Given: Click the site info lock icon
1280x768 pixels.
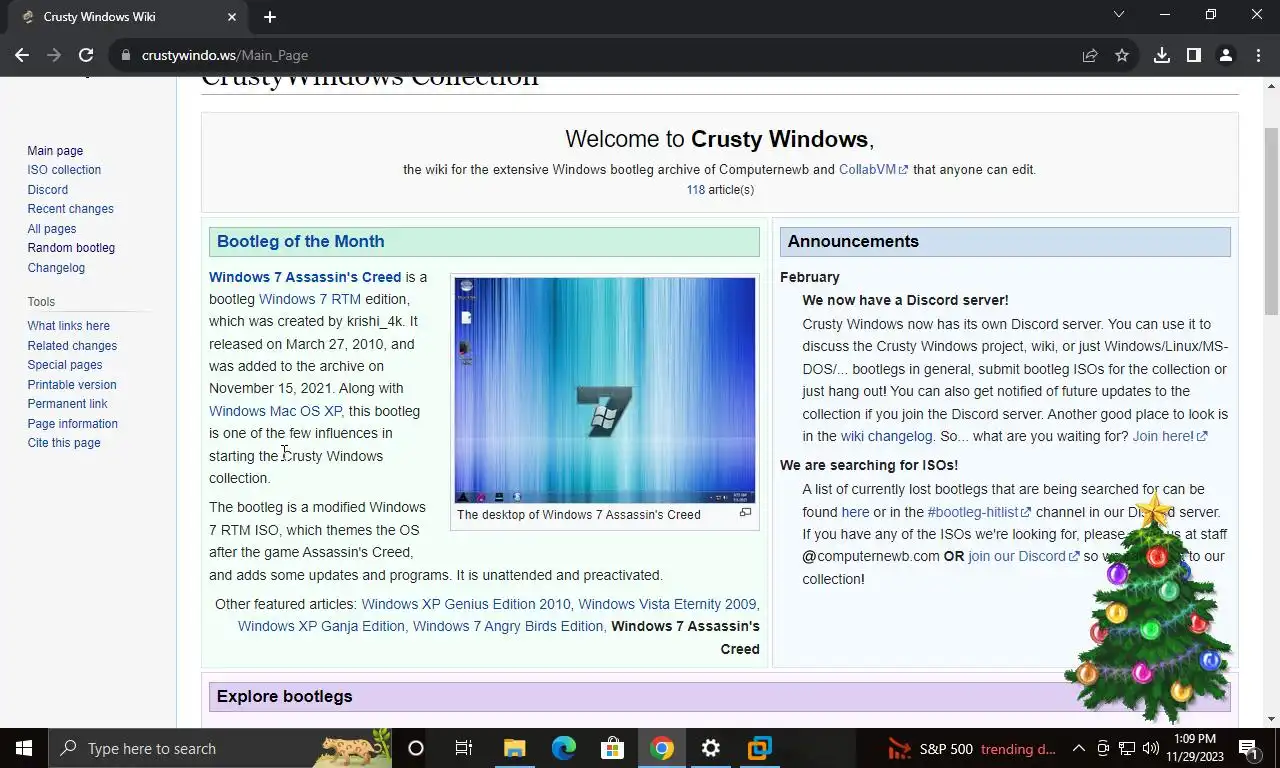Looking at the screenshot, I should (126, 55).
